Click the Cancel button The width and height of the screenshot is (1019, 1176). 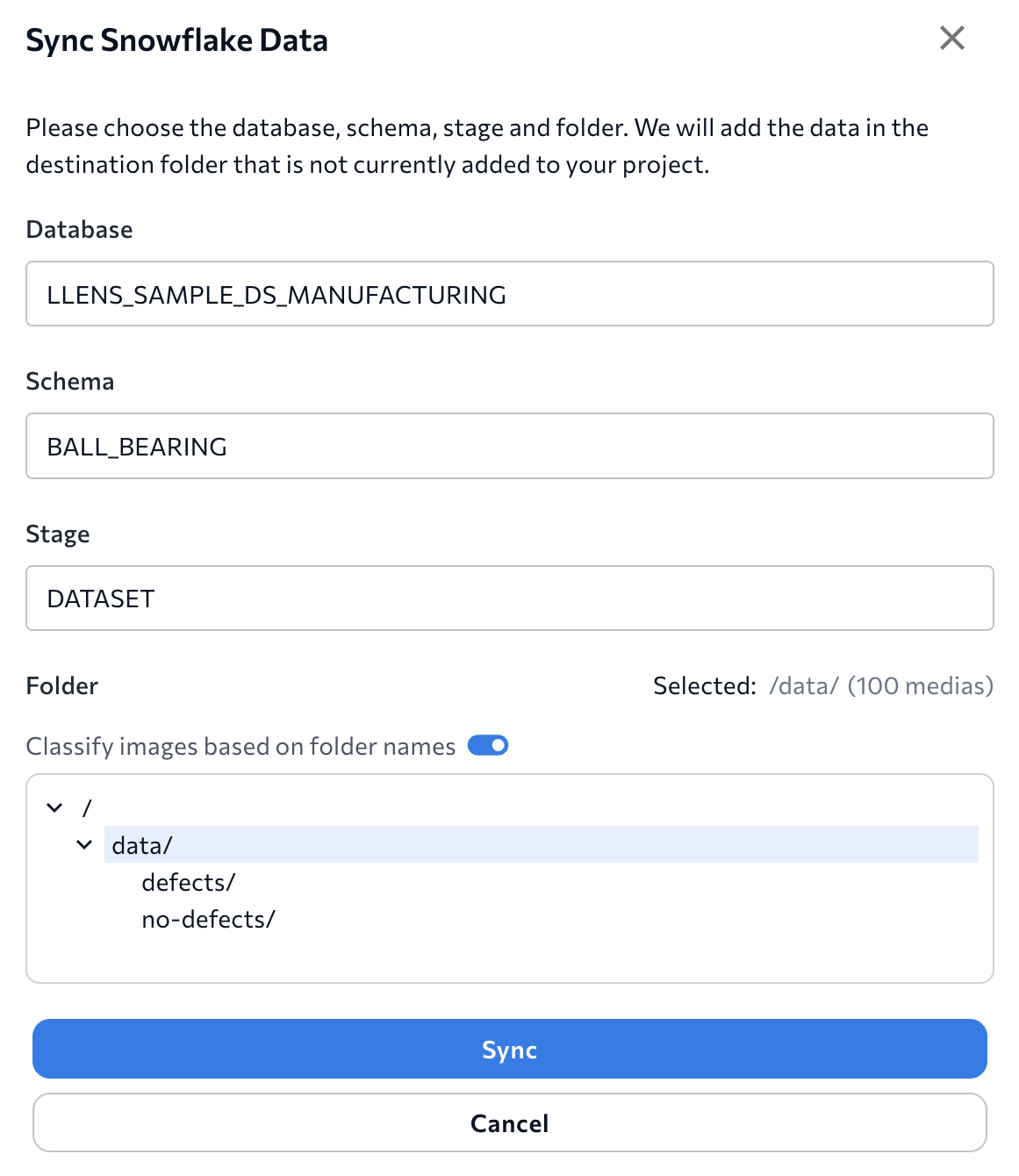tap(509, 1122)
